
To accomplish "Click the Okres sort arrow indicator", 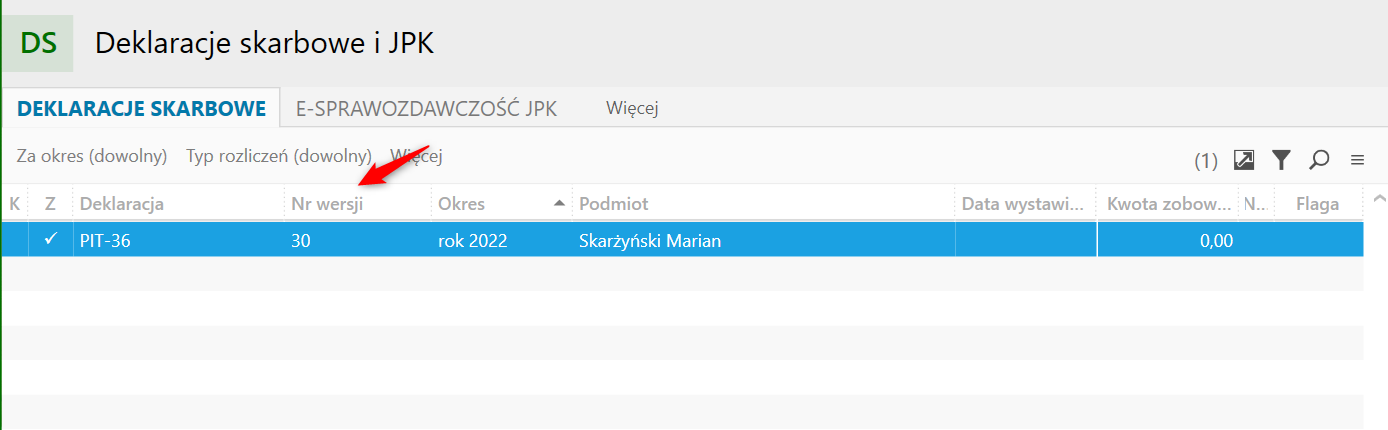I will [x=558, y=203].
